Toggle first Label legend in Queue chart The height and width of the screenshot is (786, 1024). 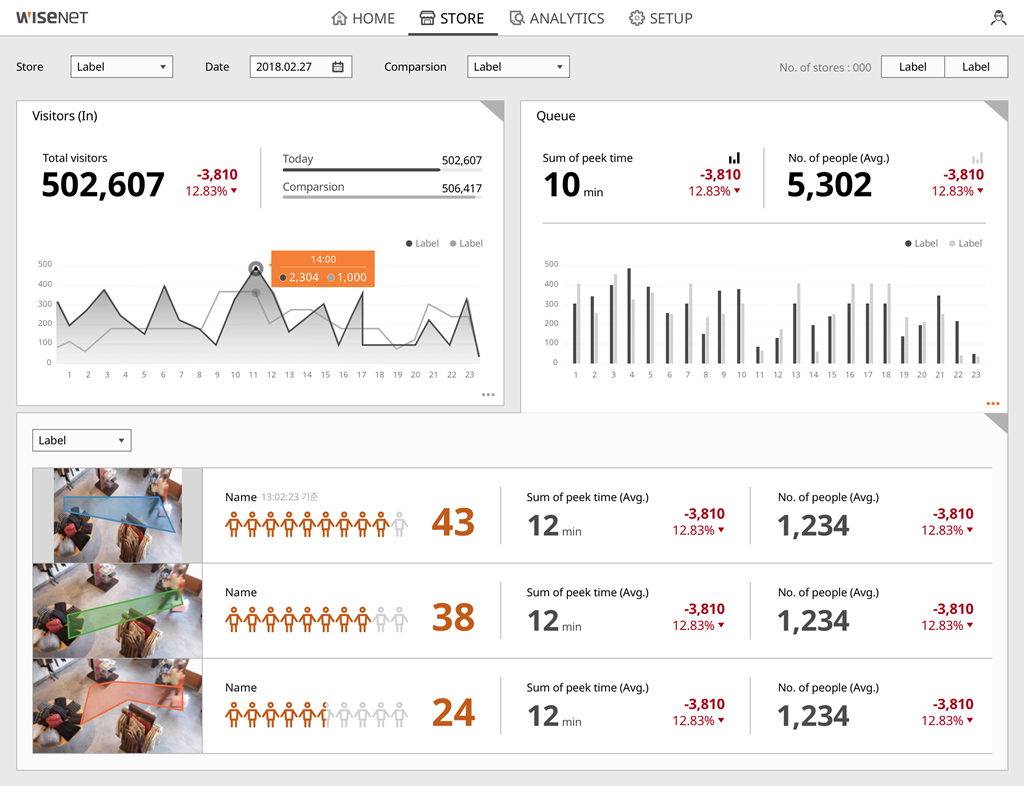click(x=921, y=244)
